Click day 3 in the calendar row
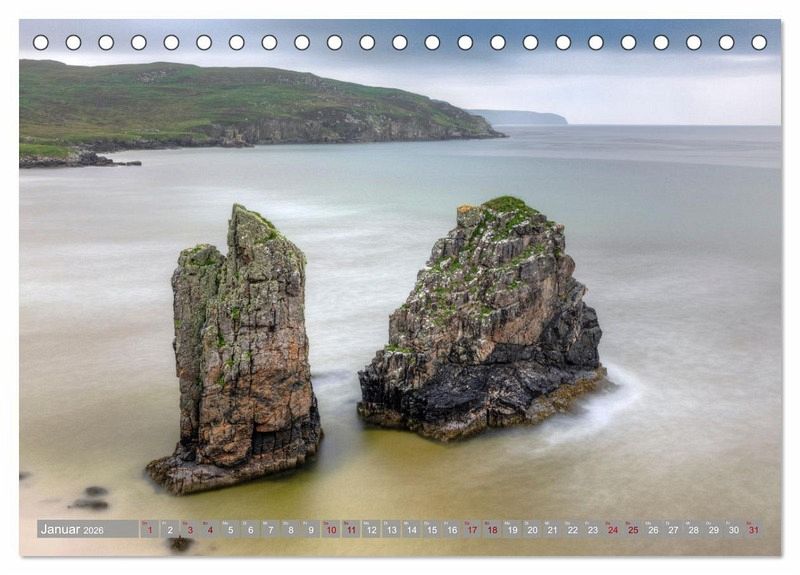This screenshot has height=575, width=800. (190, 529)
